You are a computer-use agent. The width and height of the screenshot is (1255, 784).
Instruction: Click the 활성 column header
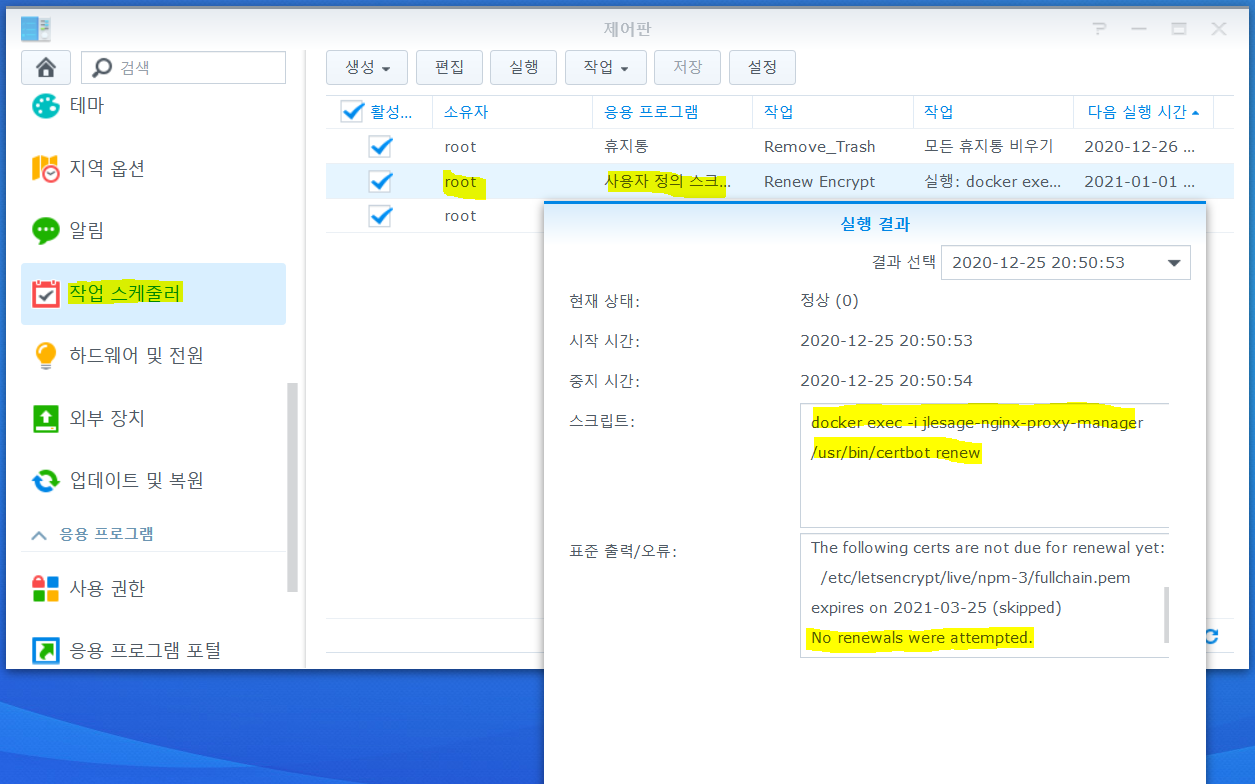tap(391, 112)
